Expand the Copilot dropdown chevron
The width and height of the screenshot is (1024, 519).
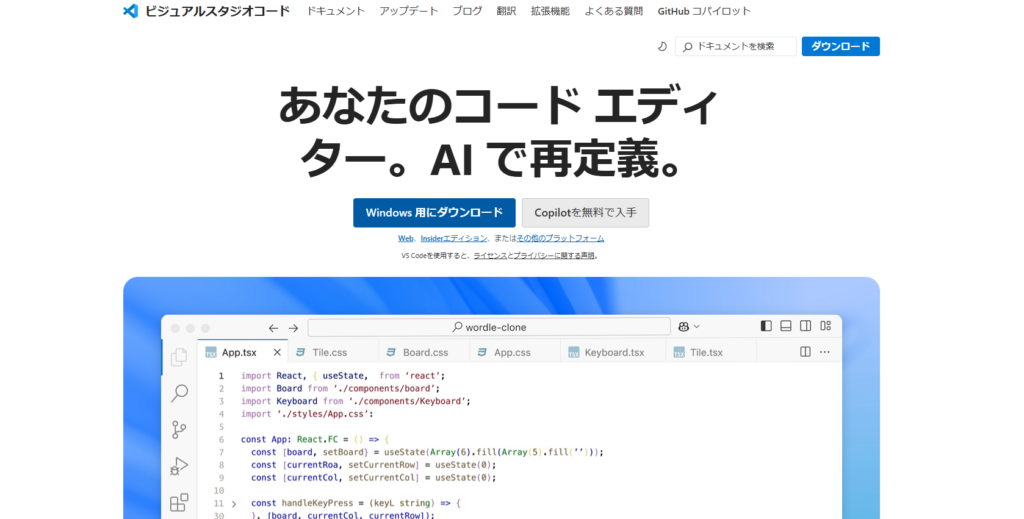[697, 326]
